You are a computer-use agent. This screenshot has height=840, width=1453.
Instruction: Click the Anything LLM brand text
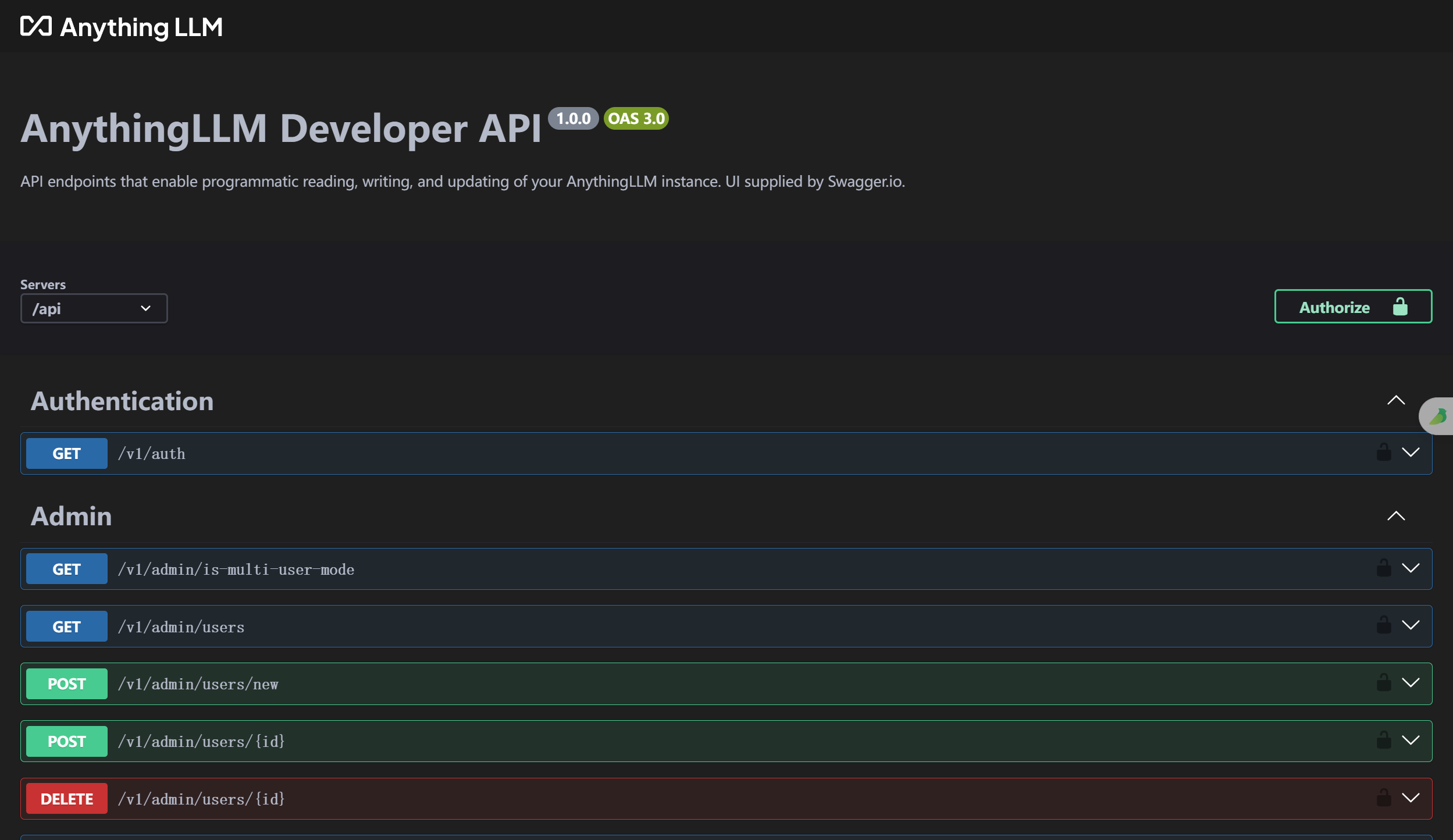coord(141,27)
